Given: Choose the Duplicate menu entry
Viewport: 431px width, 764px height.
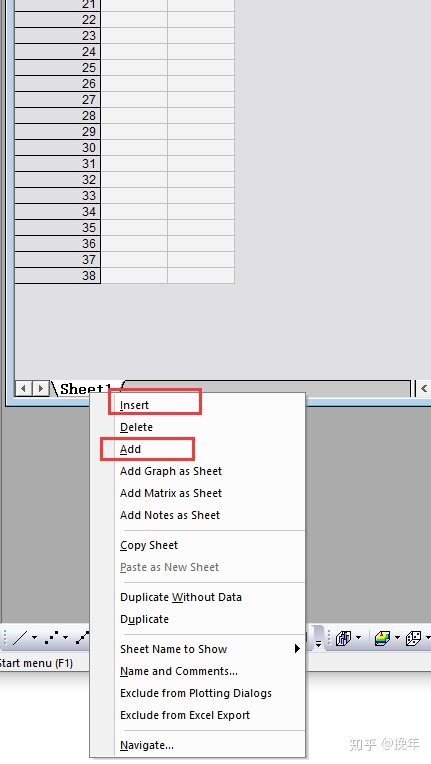Looking at the screenshot, I should click(209, 619).
